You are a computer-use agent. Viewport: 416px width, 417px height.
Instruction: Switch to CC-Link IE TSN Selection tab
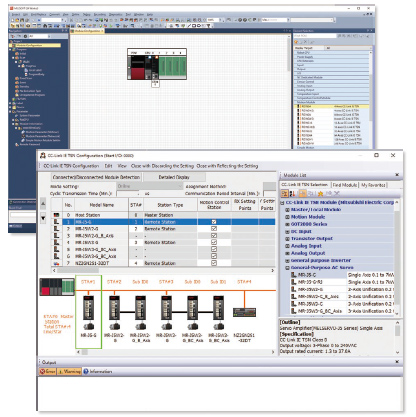click(x=304, y=185)
